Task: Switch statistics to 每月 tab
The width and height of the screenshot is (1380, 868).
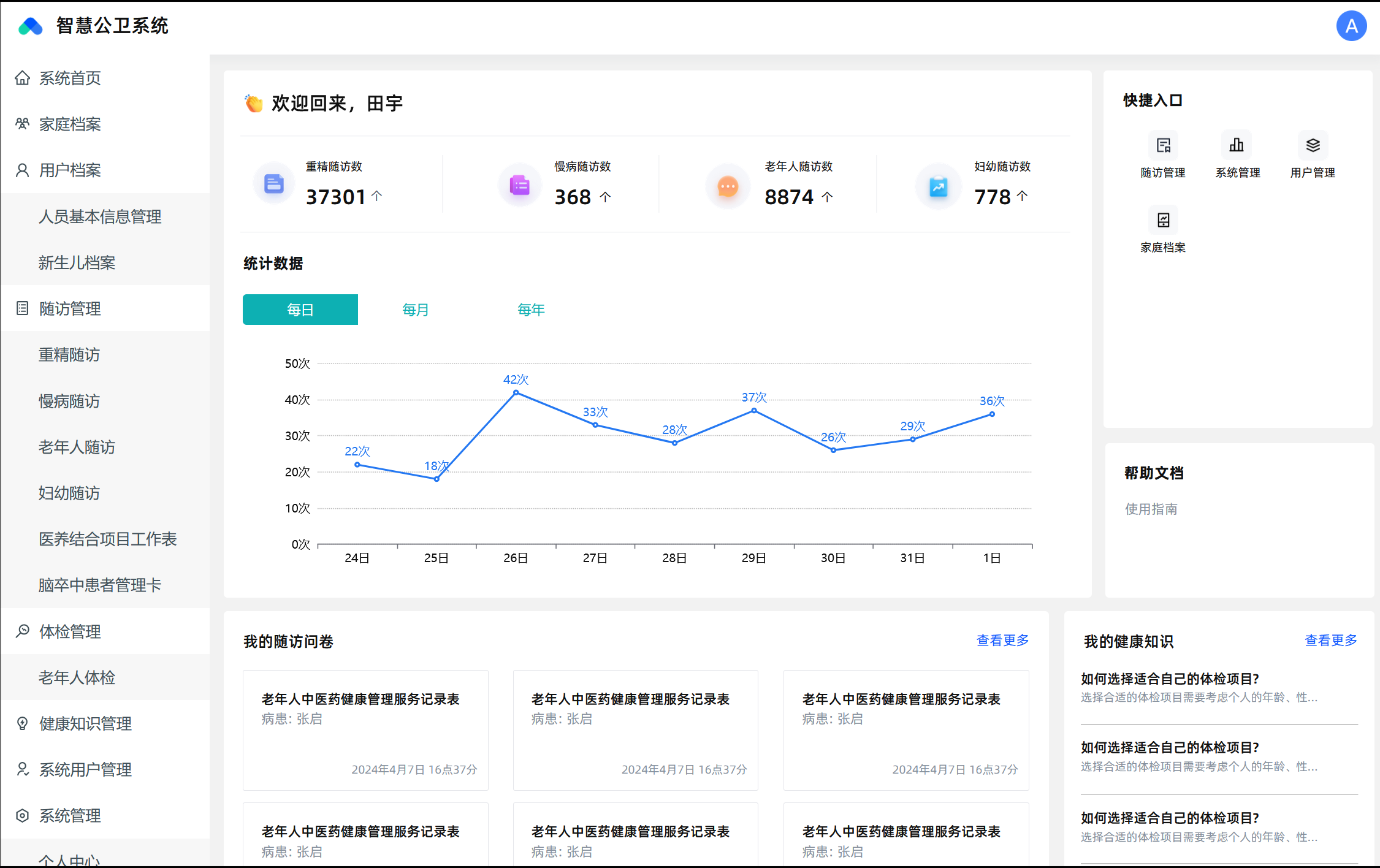Action: tap(415, 310)
